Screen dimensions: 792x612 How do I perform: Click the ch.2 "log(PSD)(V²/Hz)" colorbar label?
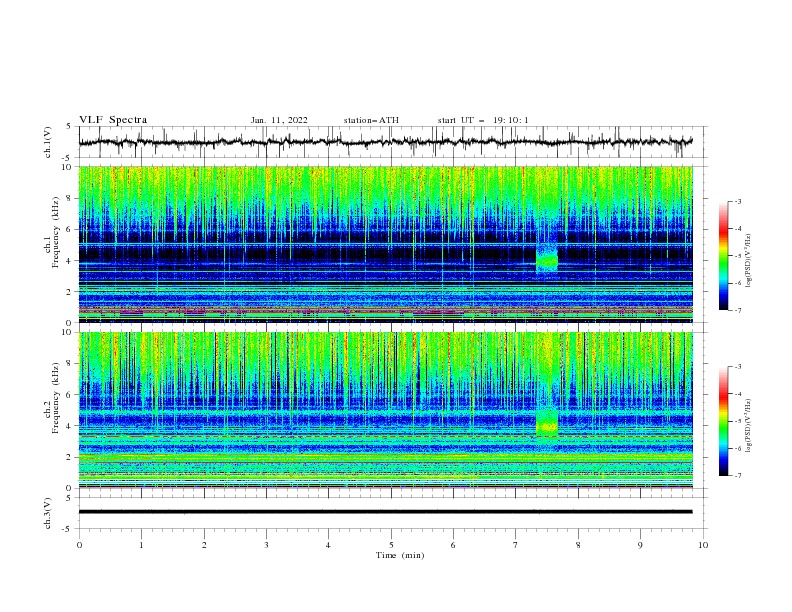[749, 425]
